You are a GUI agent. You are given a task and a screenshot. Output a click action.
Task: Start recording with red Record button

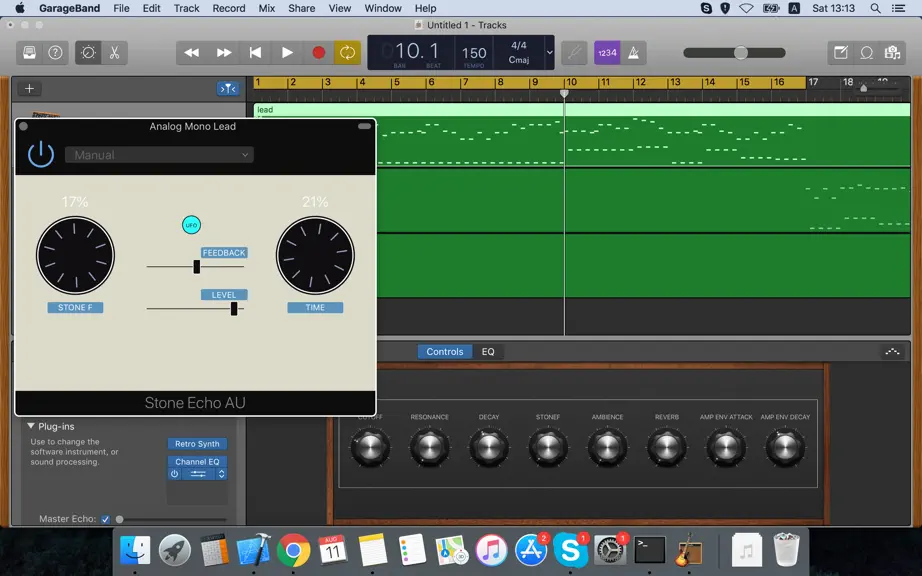[x=319, y=53]
